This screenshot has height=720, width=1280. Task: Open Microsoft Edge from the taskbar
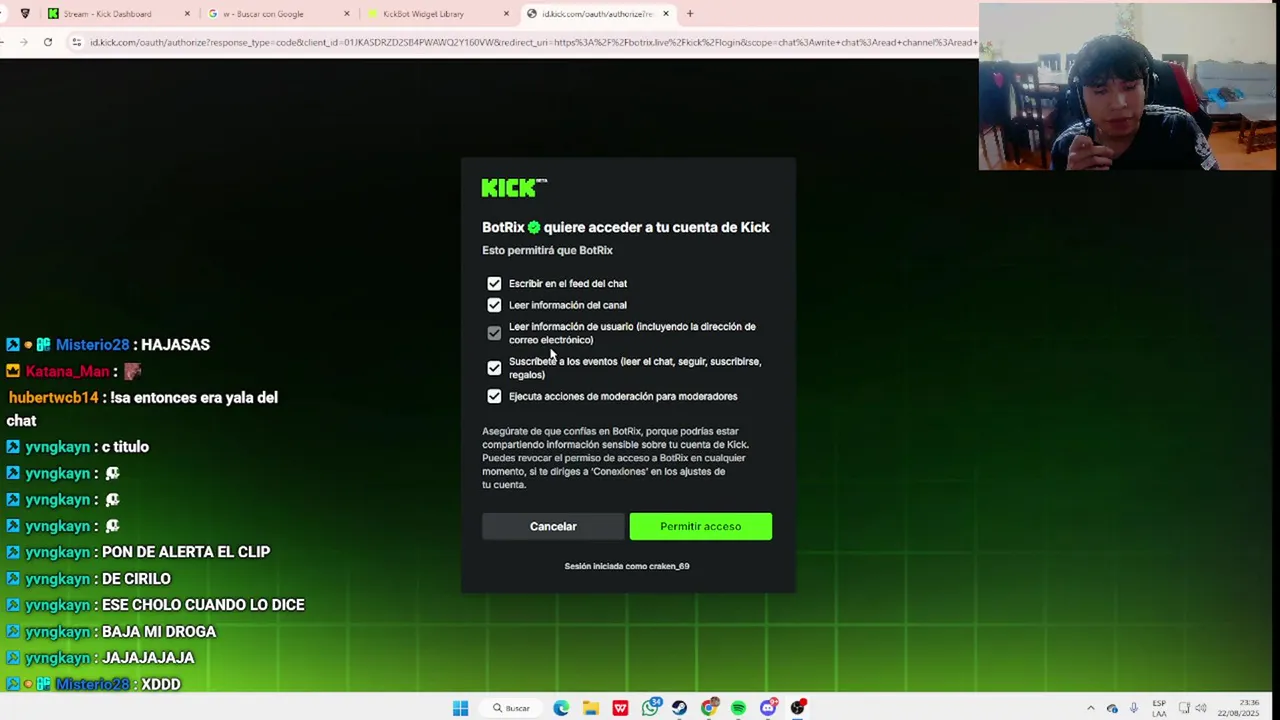pyautogui.click(x=561, y=708)
